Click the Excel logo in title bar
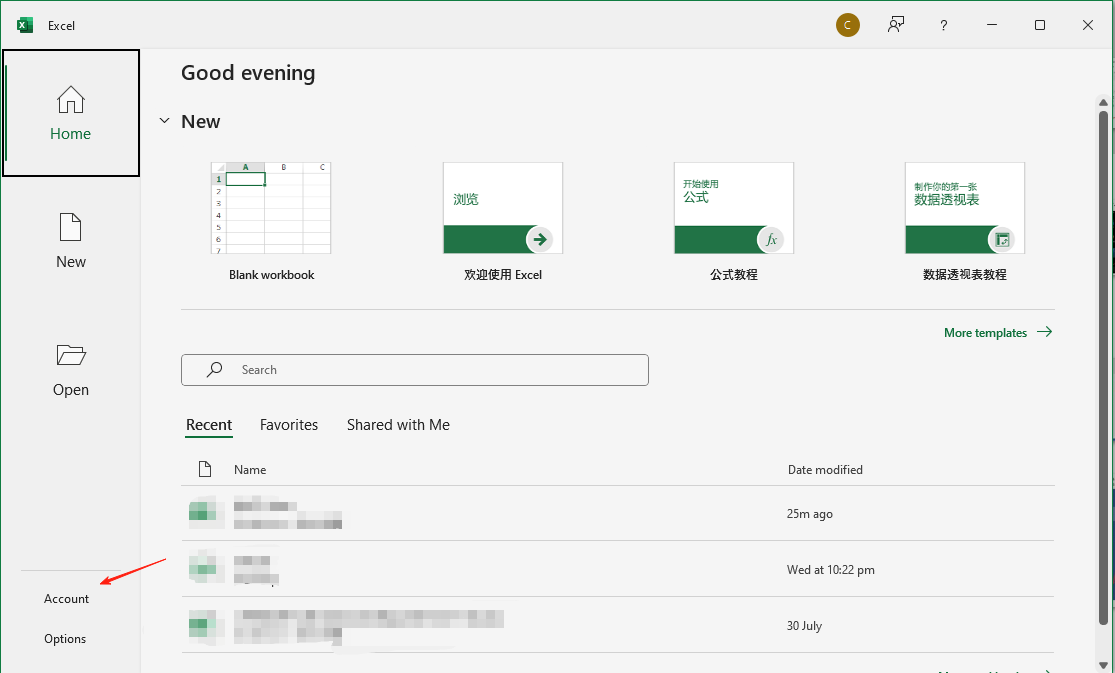 [x=25, y=25]
